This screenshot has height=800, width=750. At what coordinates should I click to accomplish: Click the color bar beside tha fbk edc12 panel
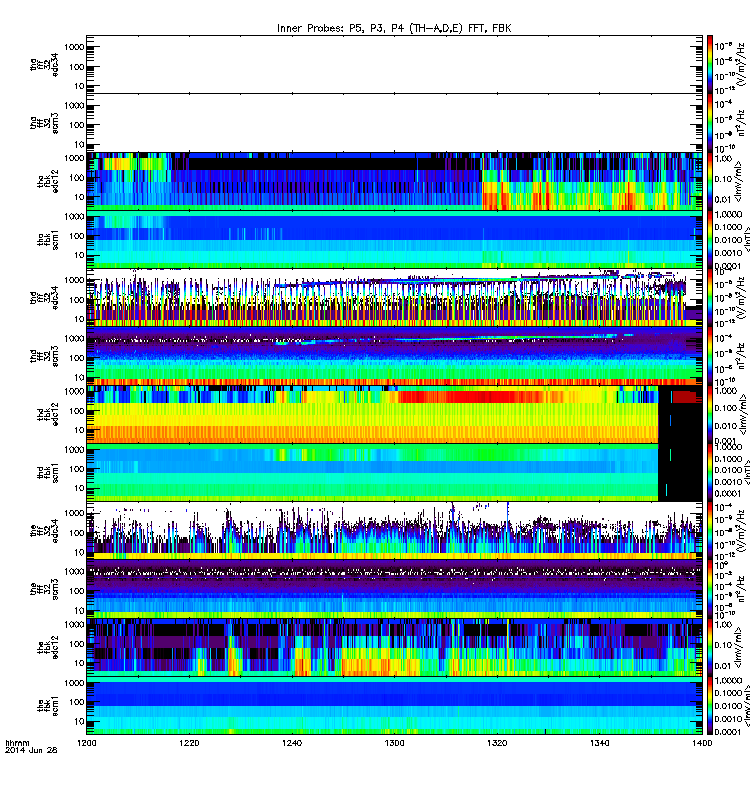(x=710, y=181)
